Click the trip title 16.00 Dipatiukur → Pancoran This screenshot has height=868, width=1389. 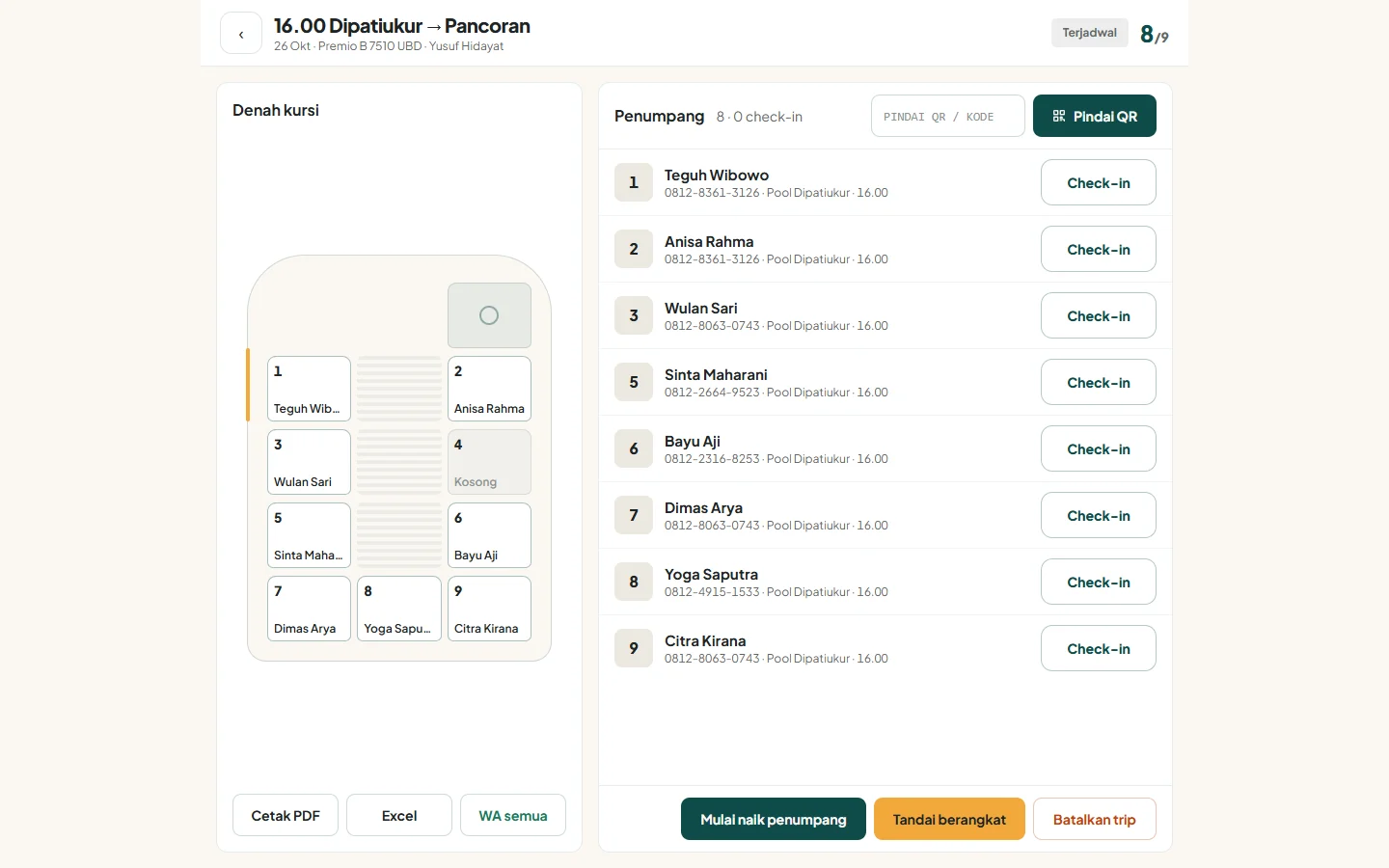402,26
